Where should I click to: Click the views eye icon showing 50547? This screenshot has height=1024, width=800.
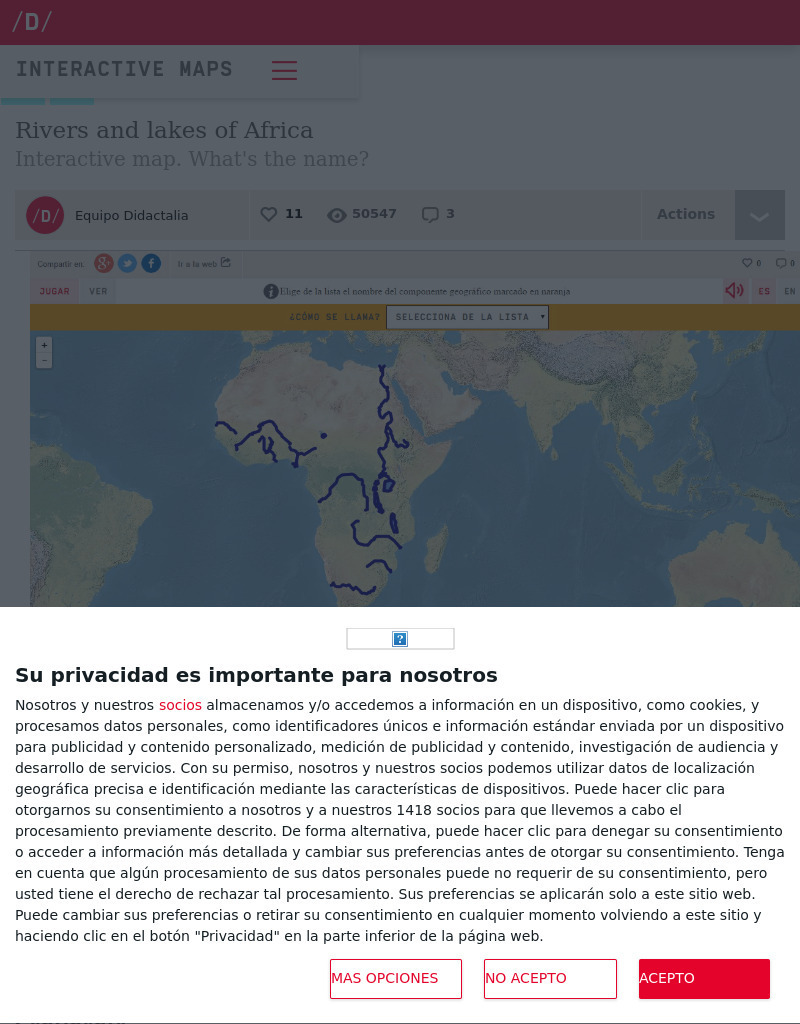tap(338, 213)
